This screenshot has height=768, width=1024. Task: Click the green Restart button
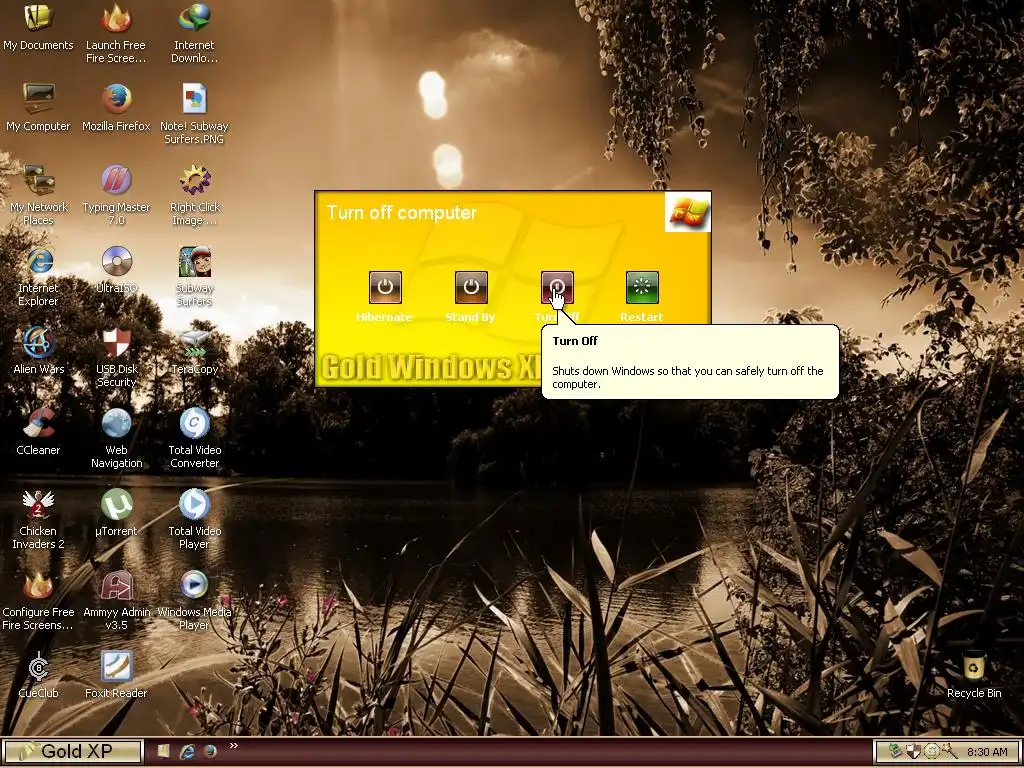[x=642, y=287]
